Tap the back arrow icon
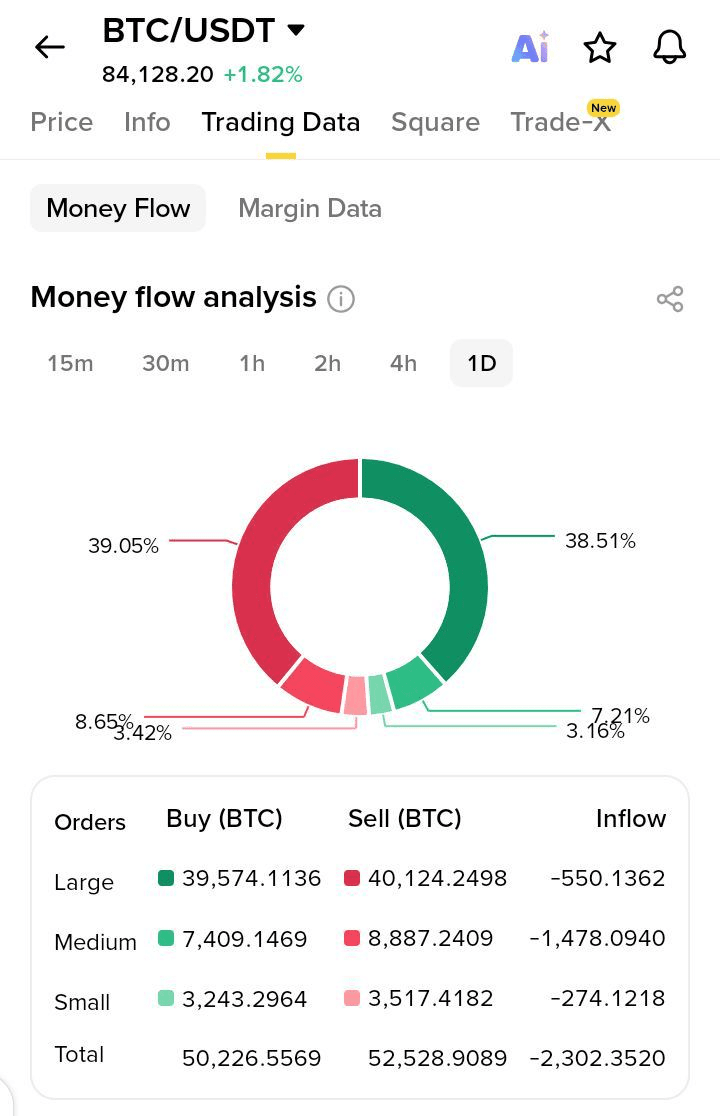Viewport: 720px width, 1116px height. point(49,47)
